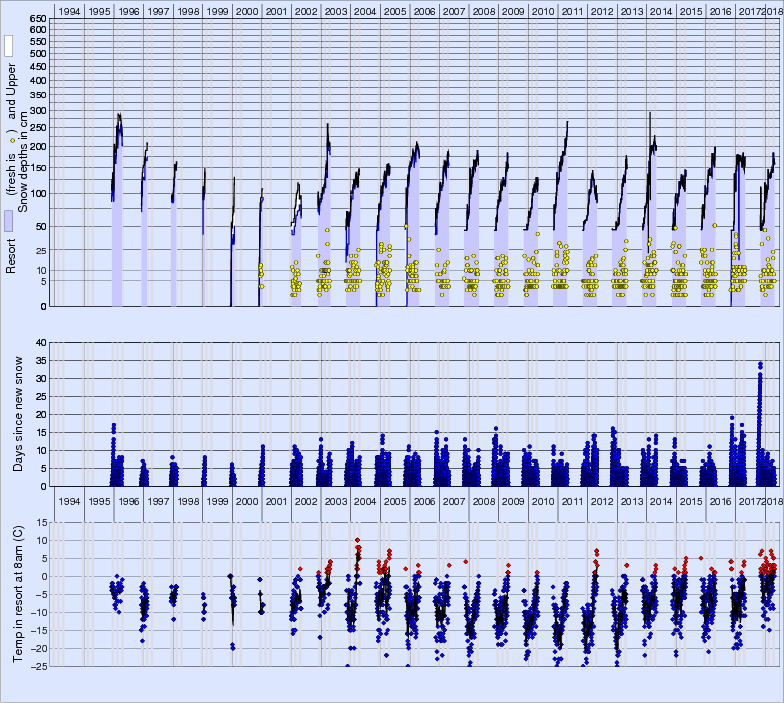The height and width of the screenshot is (703, 784).
Task: Click 1998 in the lower year row
Action: coord(187,500)
